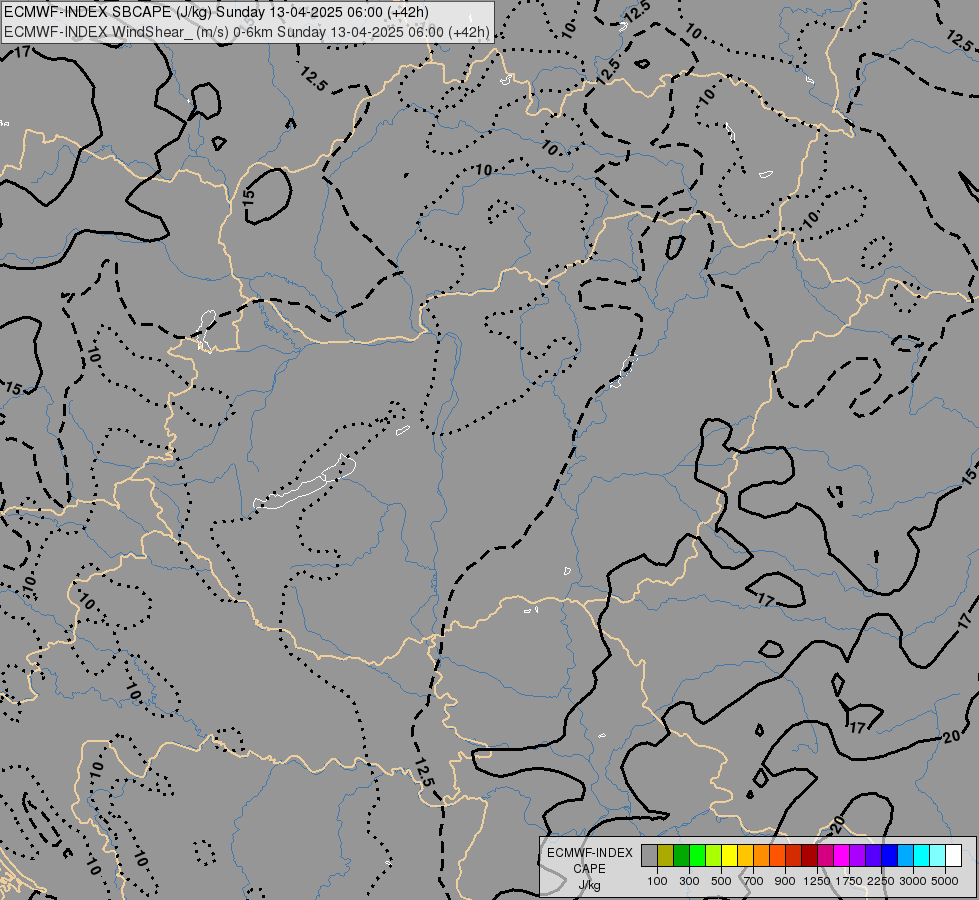The width and height of the screenshot is (979, 900).
Task: Click the '3000' legend value
Action: [x=913, y=881]
